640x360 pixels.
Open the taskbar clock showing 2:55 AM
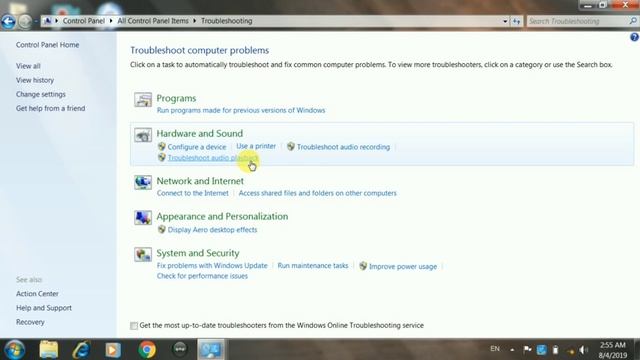612,350
